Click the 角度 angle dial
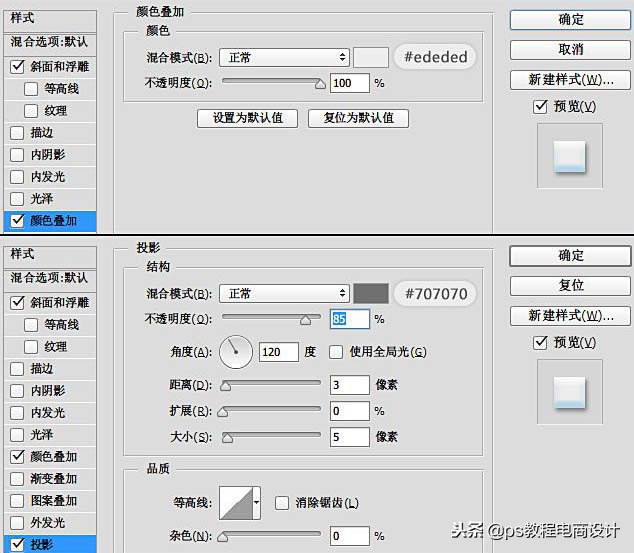 point(236,352)
